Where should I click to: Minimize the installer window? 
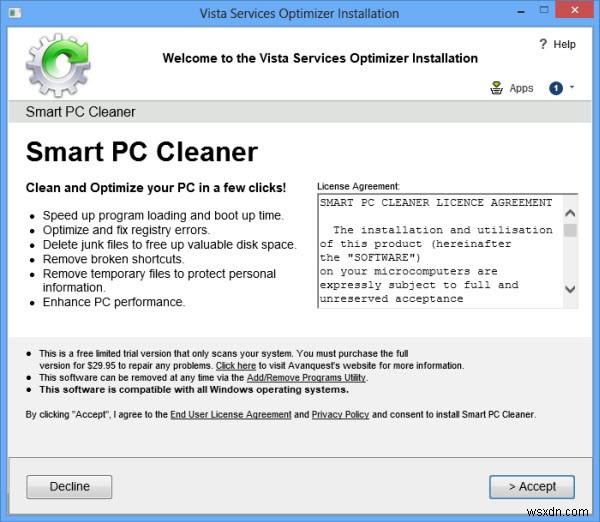[x=521, y=12]
